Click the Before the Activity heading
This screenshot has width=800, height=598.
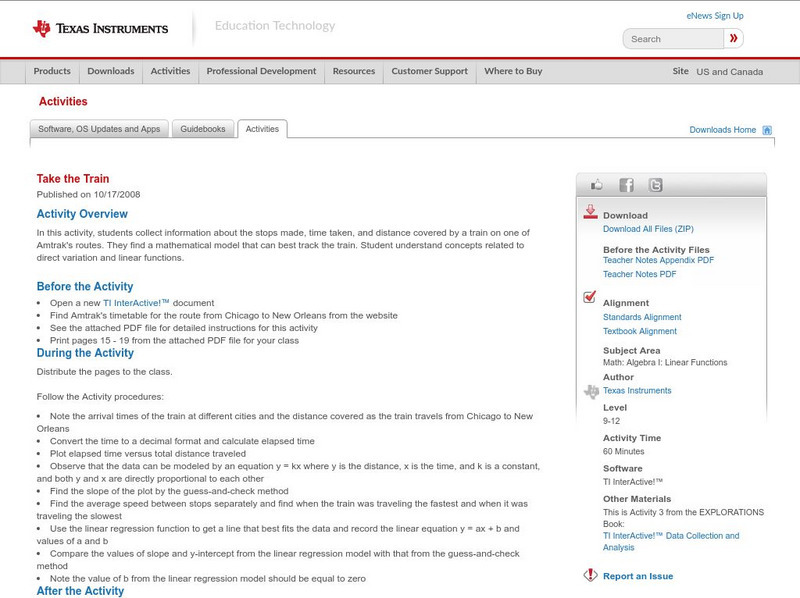85,287
